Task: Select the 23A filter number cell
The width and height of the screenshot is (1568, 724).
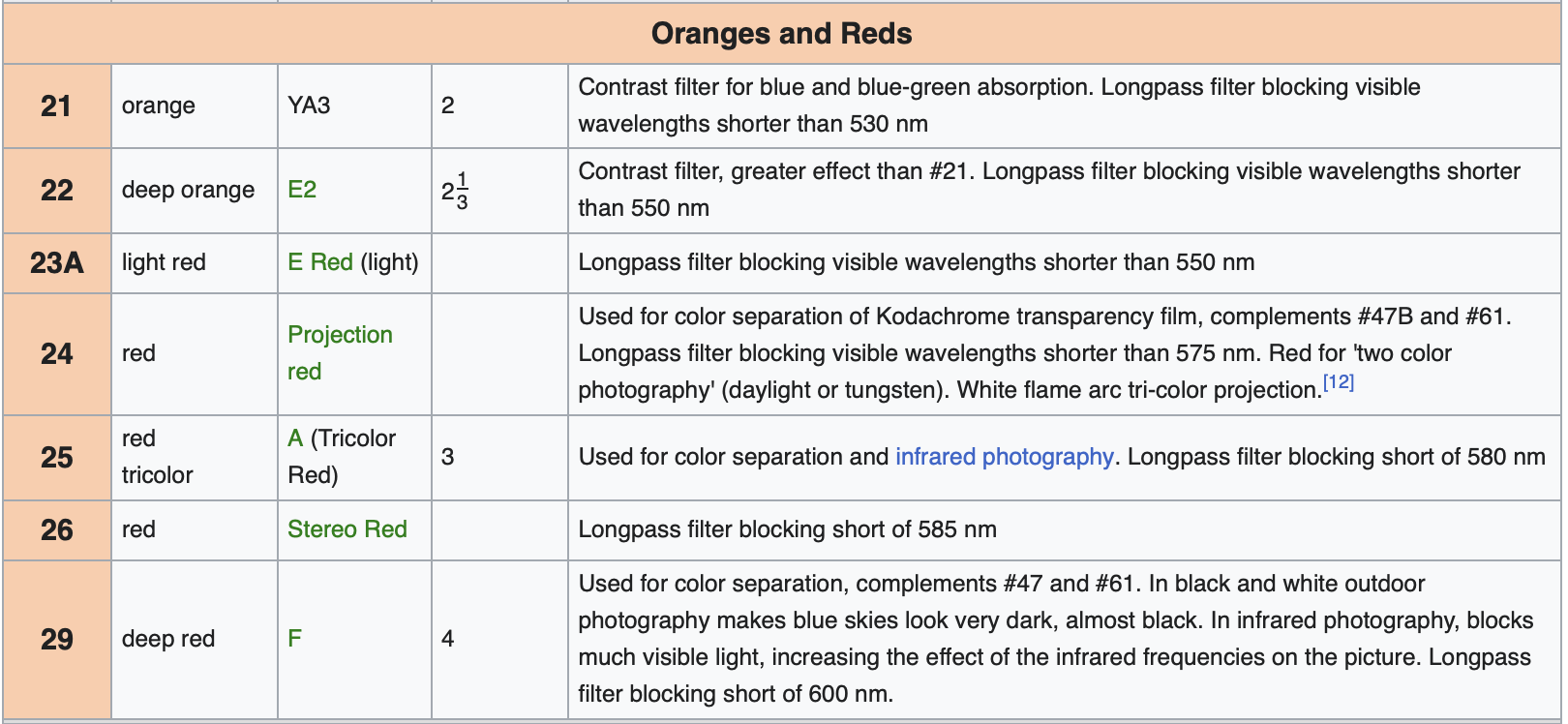Action: 57,263
